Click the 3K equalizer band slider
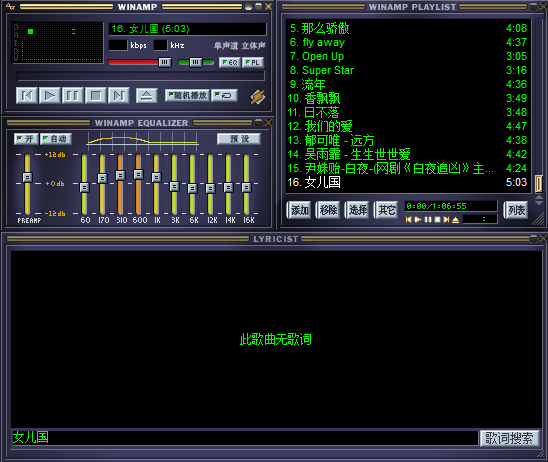Screen dimensions: 548x462 174,187
